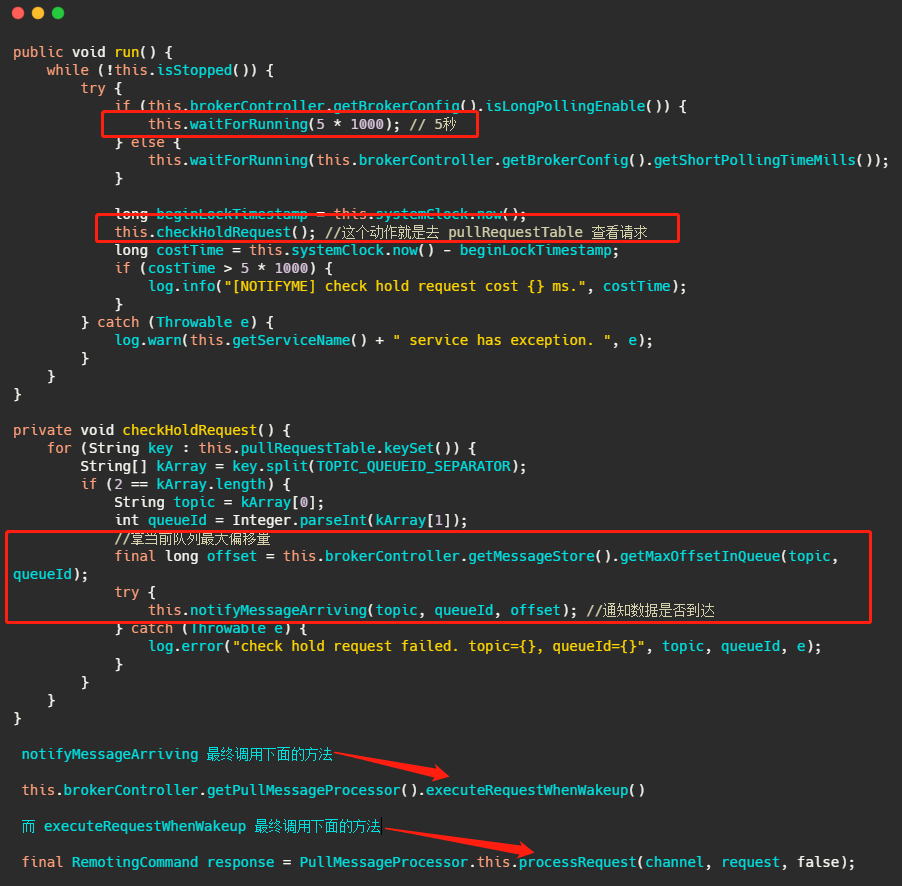Click the log.error "check hold request failed." line
902x886 pixels.
tap(485, 646)
